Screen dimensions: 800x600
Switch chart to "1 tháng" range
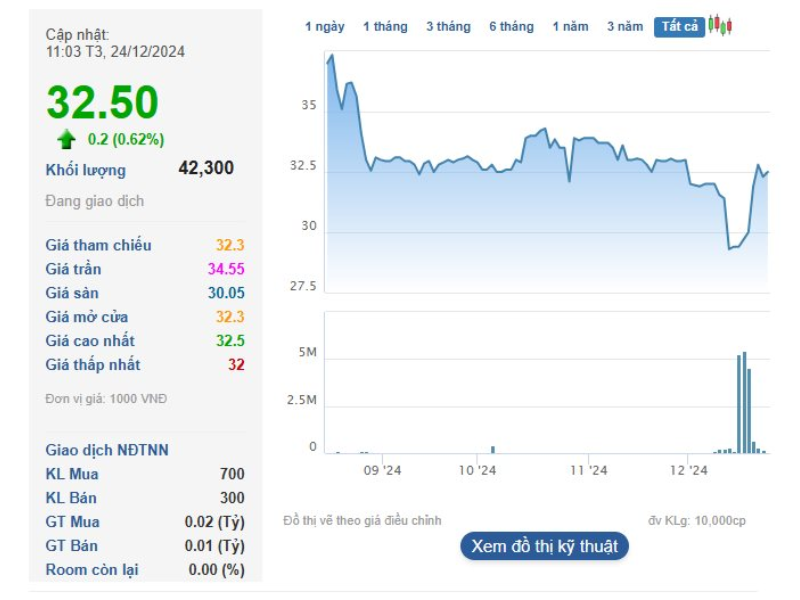pos(385,27)
